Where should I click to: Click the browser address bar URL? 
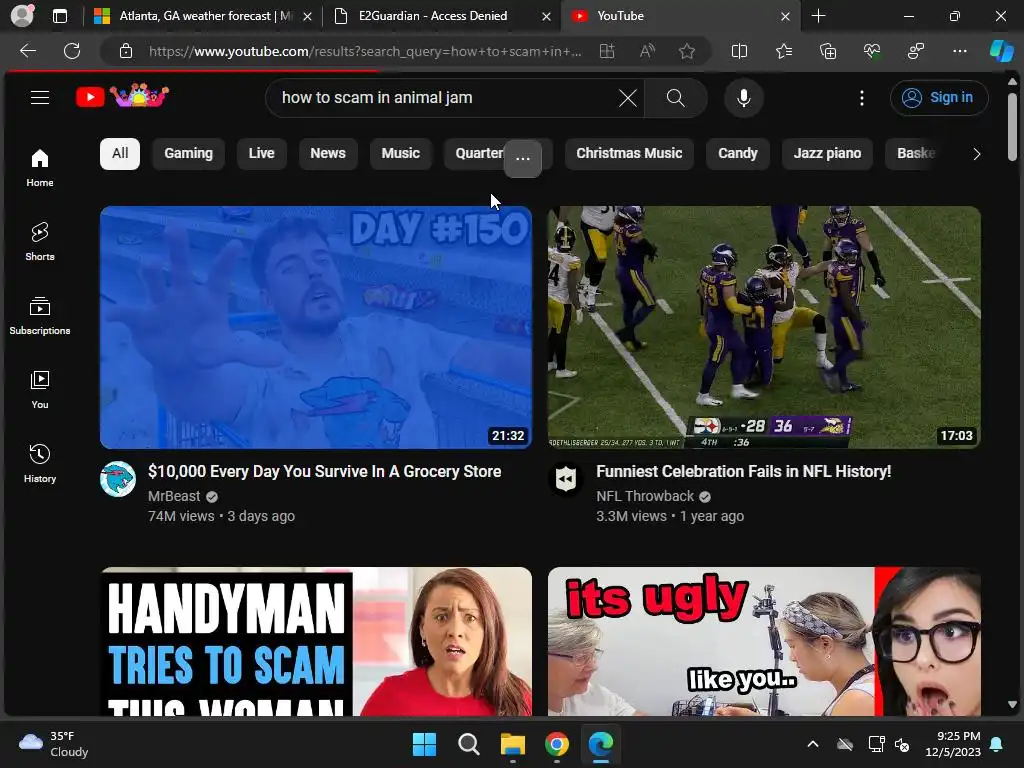[364, 51]
